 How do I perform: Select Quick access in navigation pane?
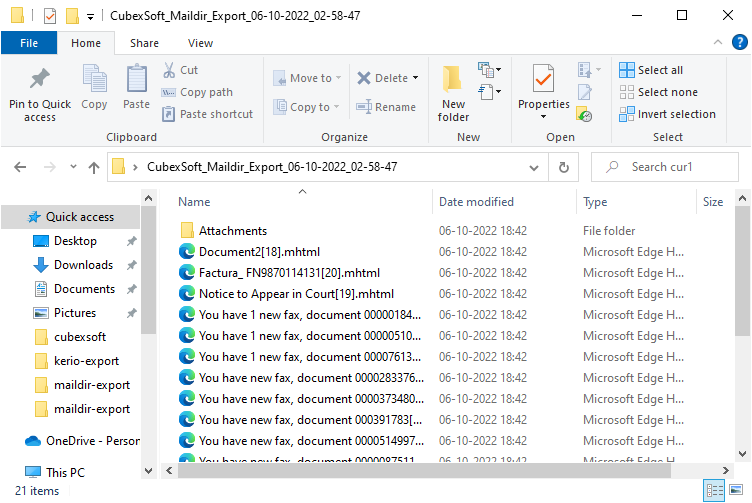click(x=70, y=217)
